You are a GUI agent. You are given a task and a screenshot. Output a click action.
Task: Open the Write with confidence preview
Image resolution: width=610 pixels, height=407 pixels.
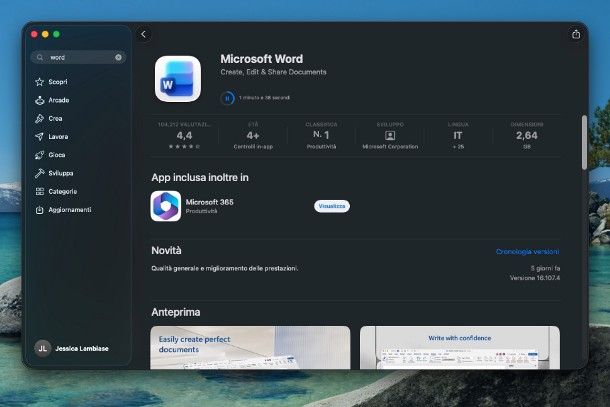coord(460,347)
